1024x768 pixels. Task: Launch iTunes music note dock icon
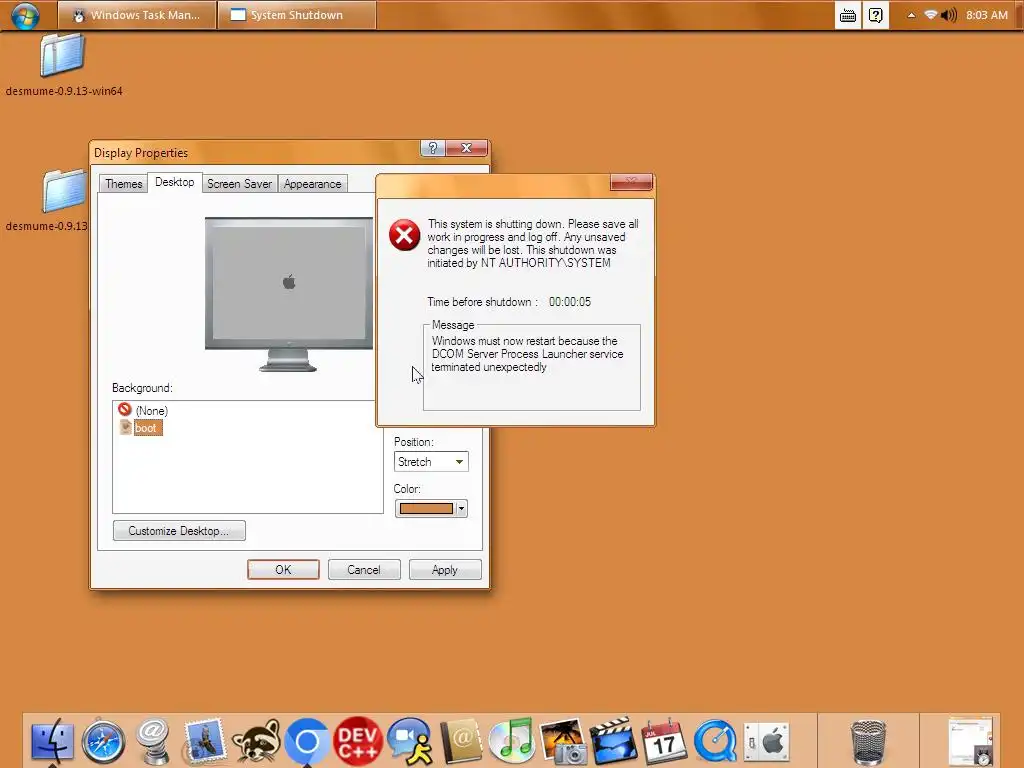coord(512,742)
